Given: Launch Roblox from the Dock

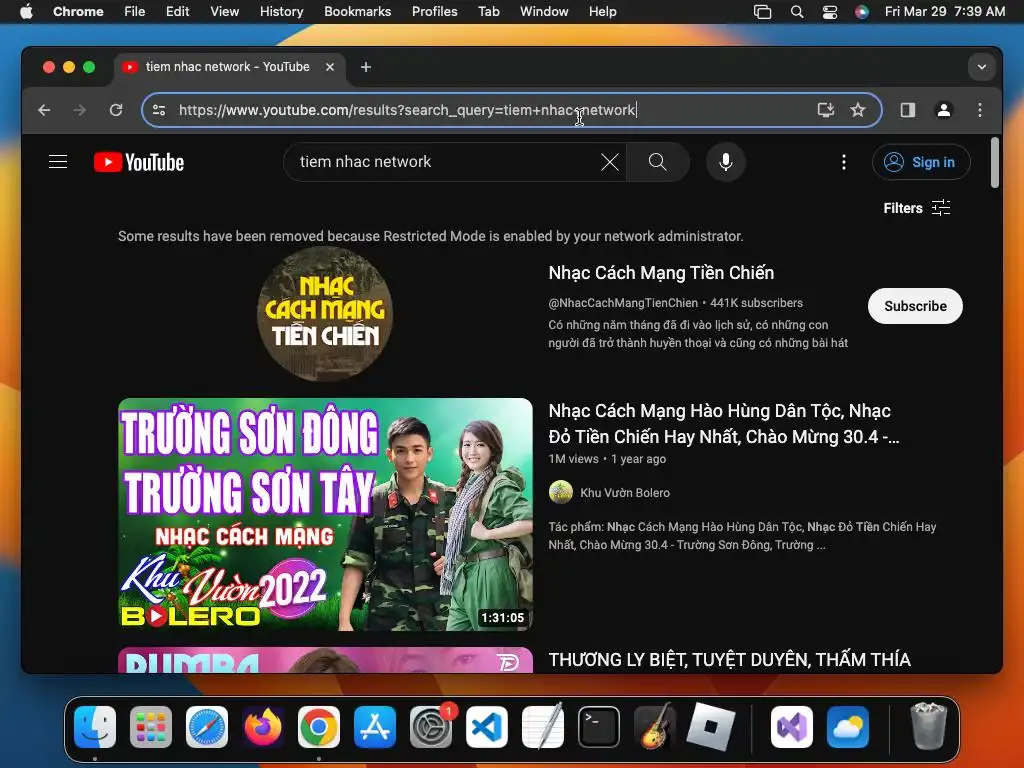Looking at the screenshot, I should tap(711, 727).
